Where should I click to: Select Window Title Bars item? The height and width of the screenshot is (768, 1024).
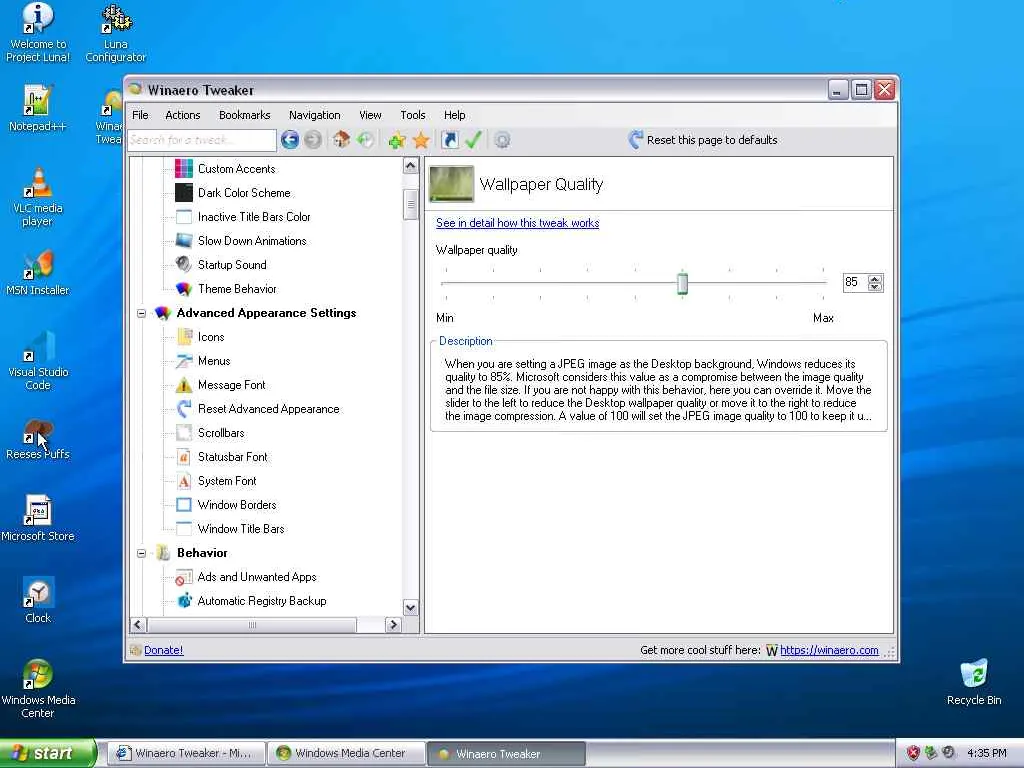coord(241,529)
